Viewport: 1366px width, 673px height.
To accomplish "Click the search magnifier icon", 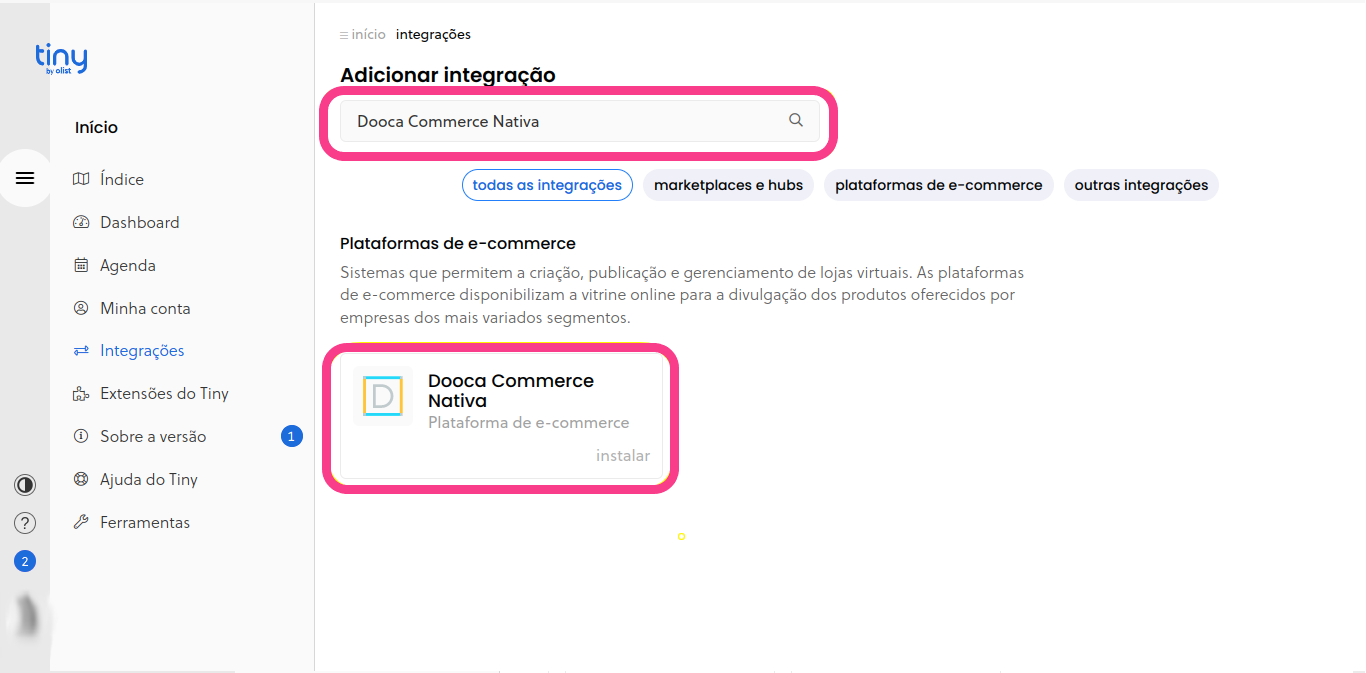I will [796, 120].
